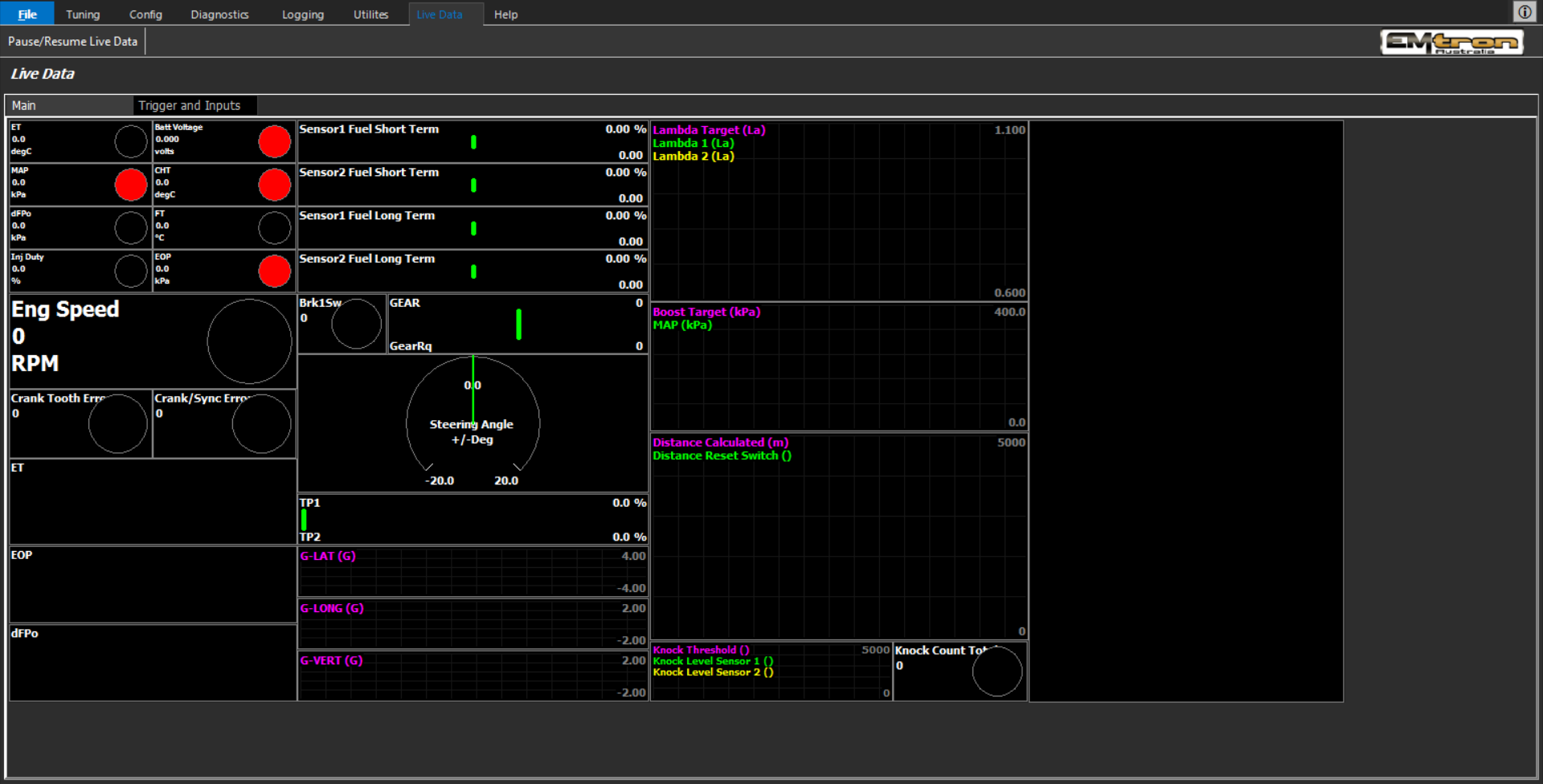Click the EOP red warning indicator
Viewport: 1543px width, 784px height.
tap(275, 272)
